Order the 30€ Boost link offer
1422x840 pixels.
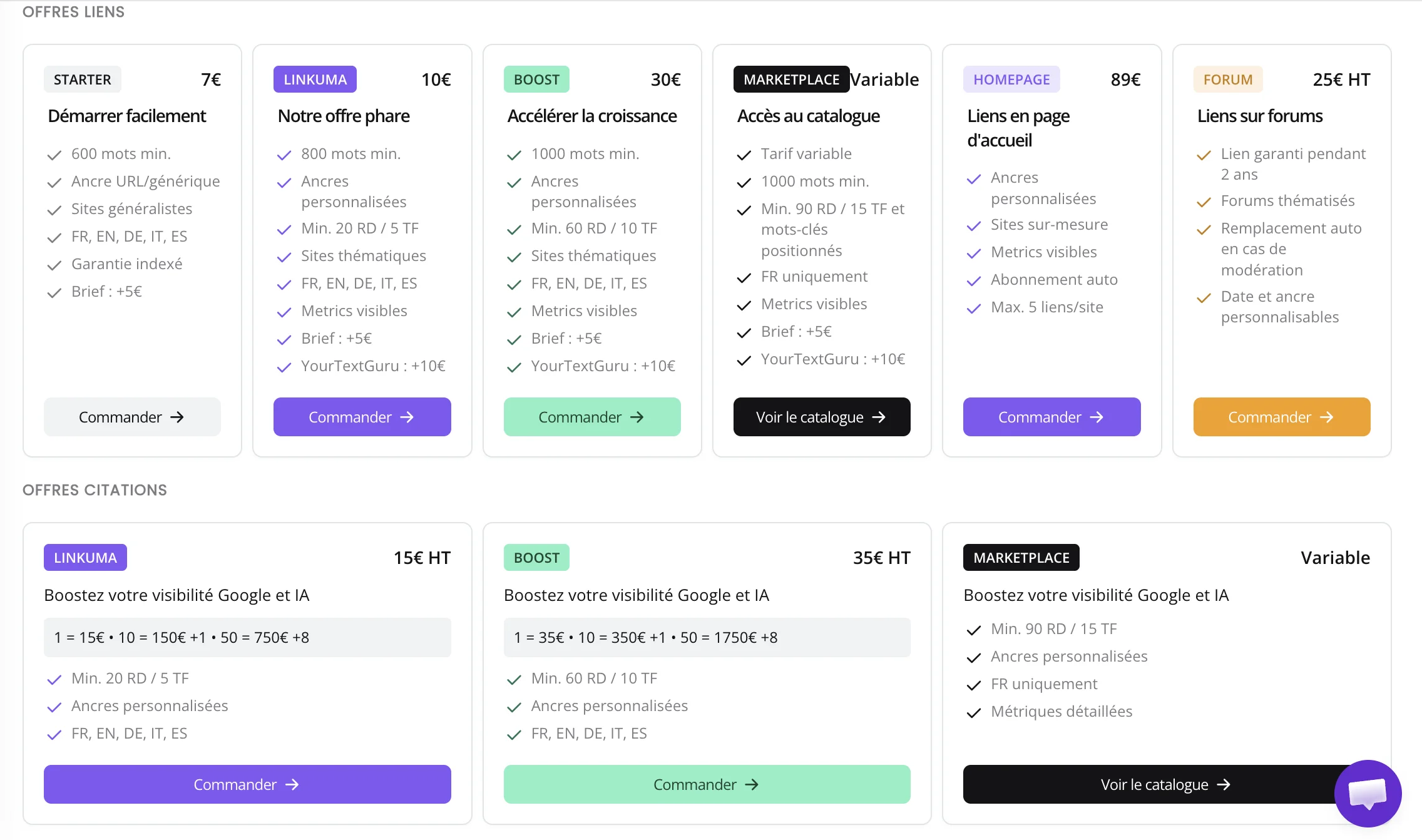click(592, 417)
